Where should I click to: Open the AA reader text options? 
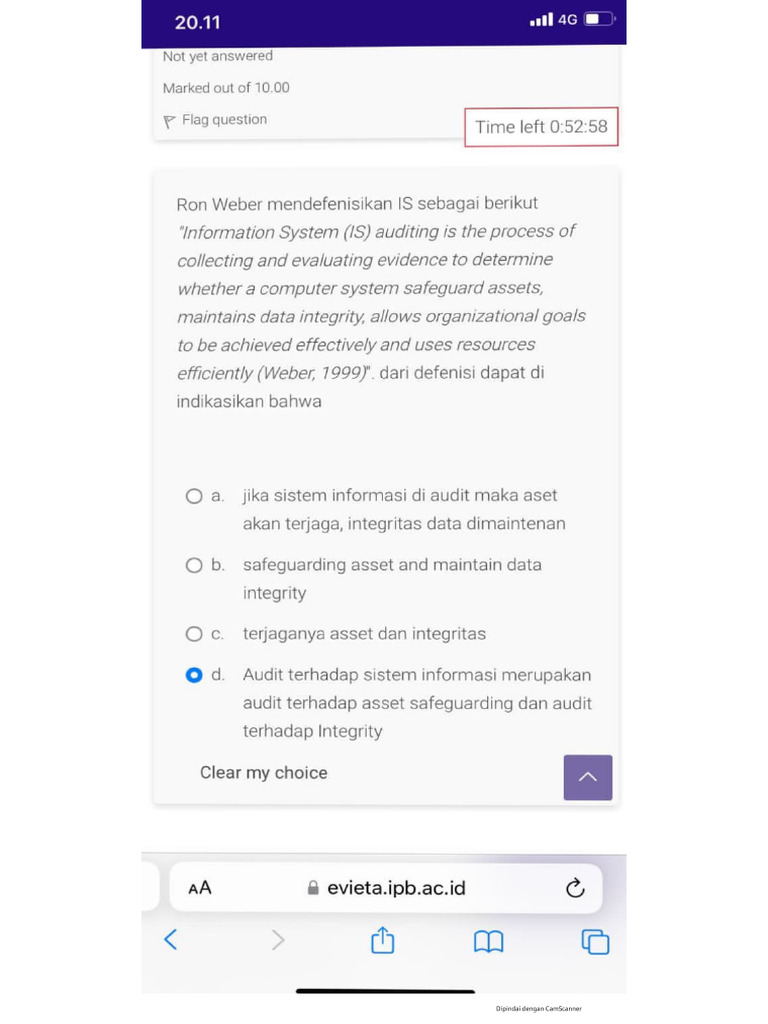[200, 888]
